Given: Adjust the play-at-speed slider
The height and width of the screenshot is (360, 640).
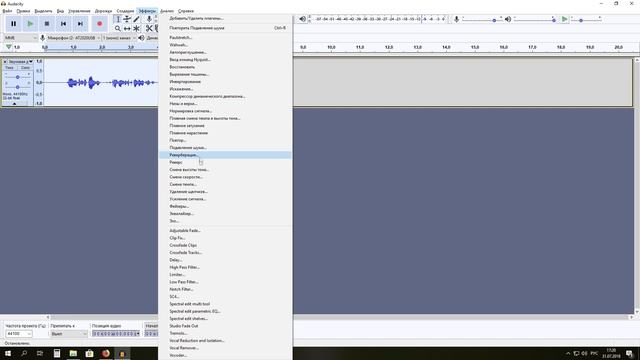Looking at the screenshot, I should 585,20.
